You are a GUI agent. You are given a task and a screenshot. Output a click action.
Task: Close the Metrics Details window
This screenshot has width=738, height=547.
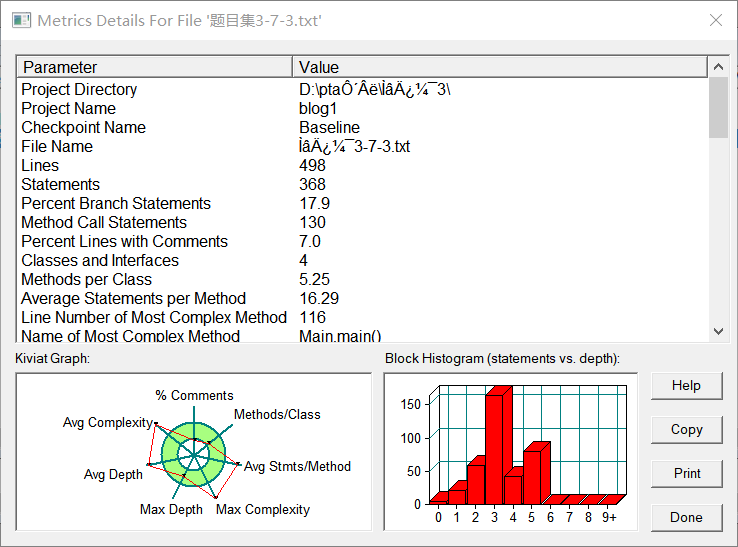coord(716,20)
